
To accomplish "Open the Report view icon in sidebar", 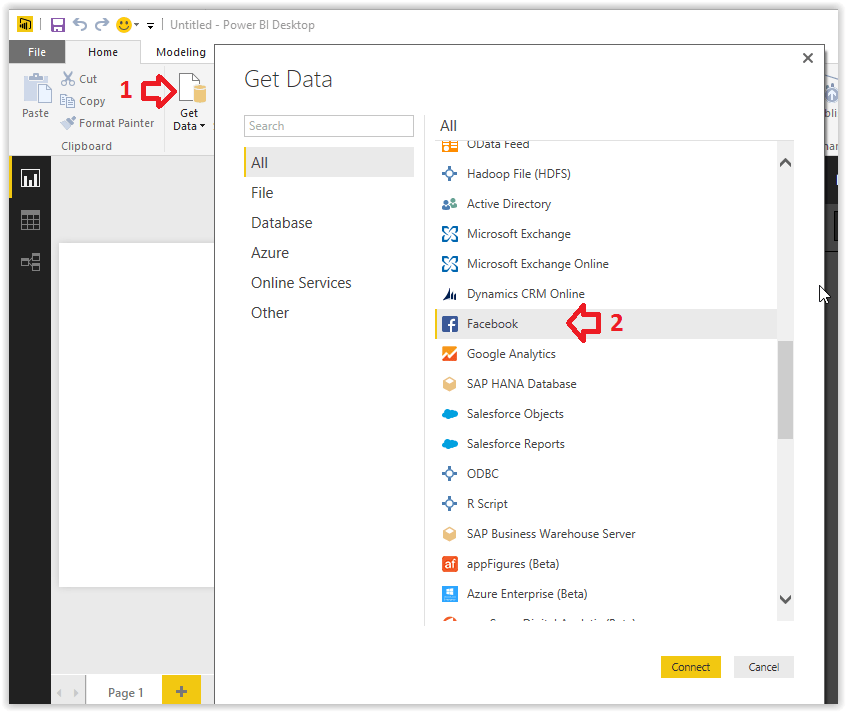I will click(x=30, y=178).
